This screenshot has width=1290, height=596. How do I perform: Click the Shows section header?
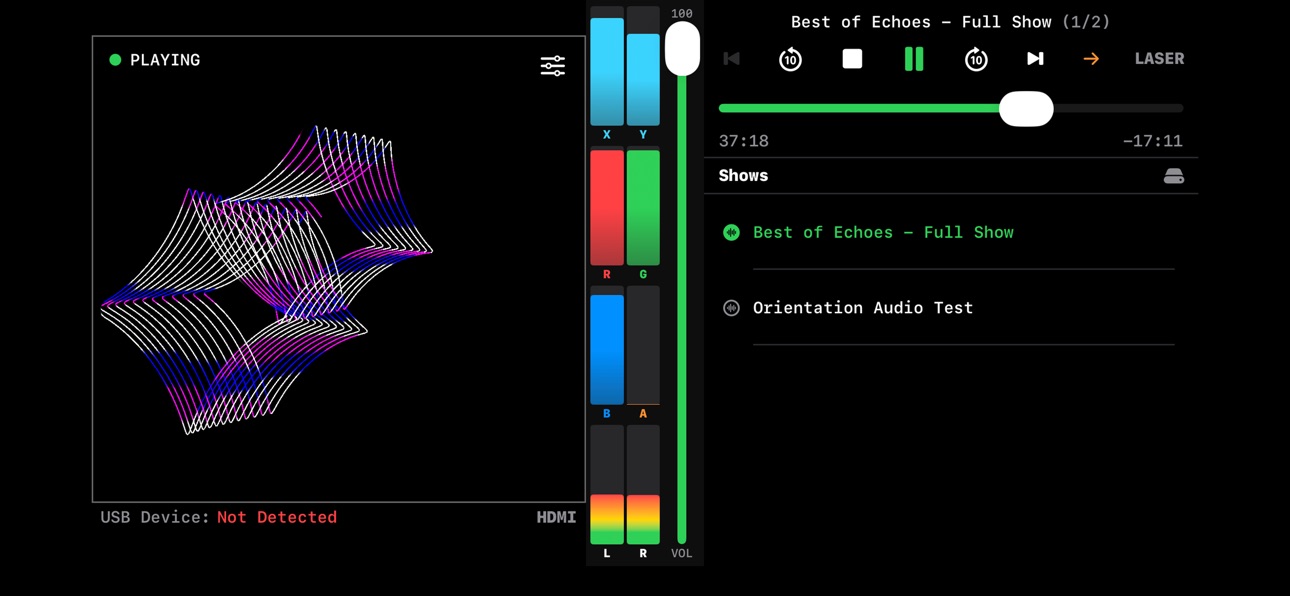[743, 176]
